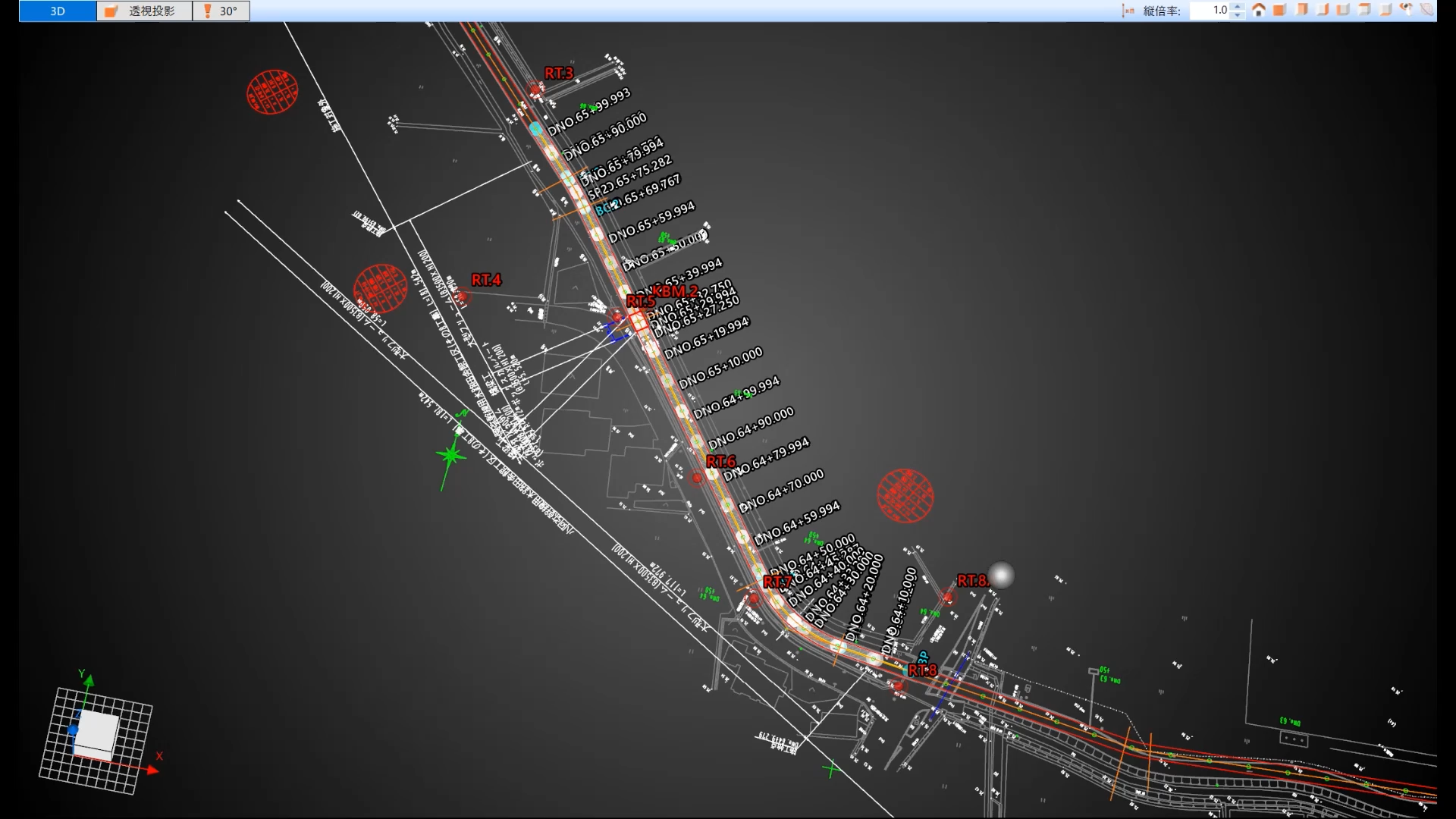Toggle the 透視投影 perspective projection button
This screenshot has width=1456, height=819.
pyautogui.click(x=144, y=11)
